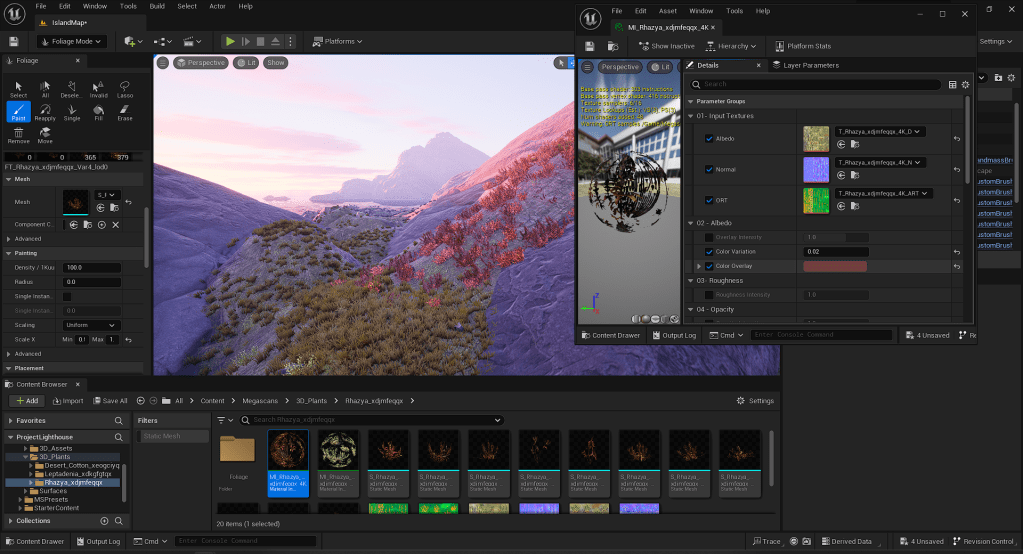Screen dimensions: 1023x554
Task: Activate the Paint foliage tool
Action: [x=18, y=111]
